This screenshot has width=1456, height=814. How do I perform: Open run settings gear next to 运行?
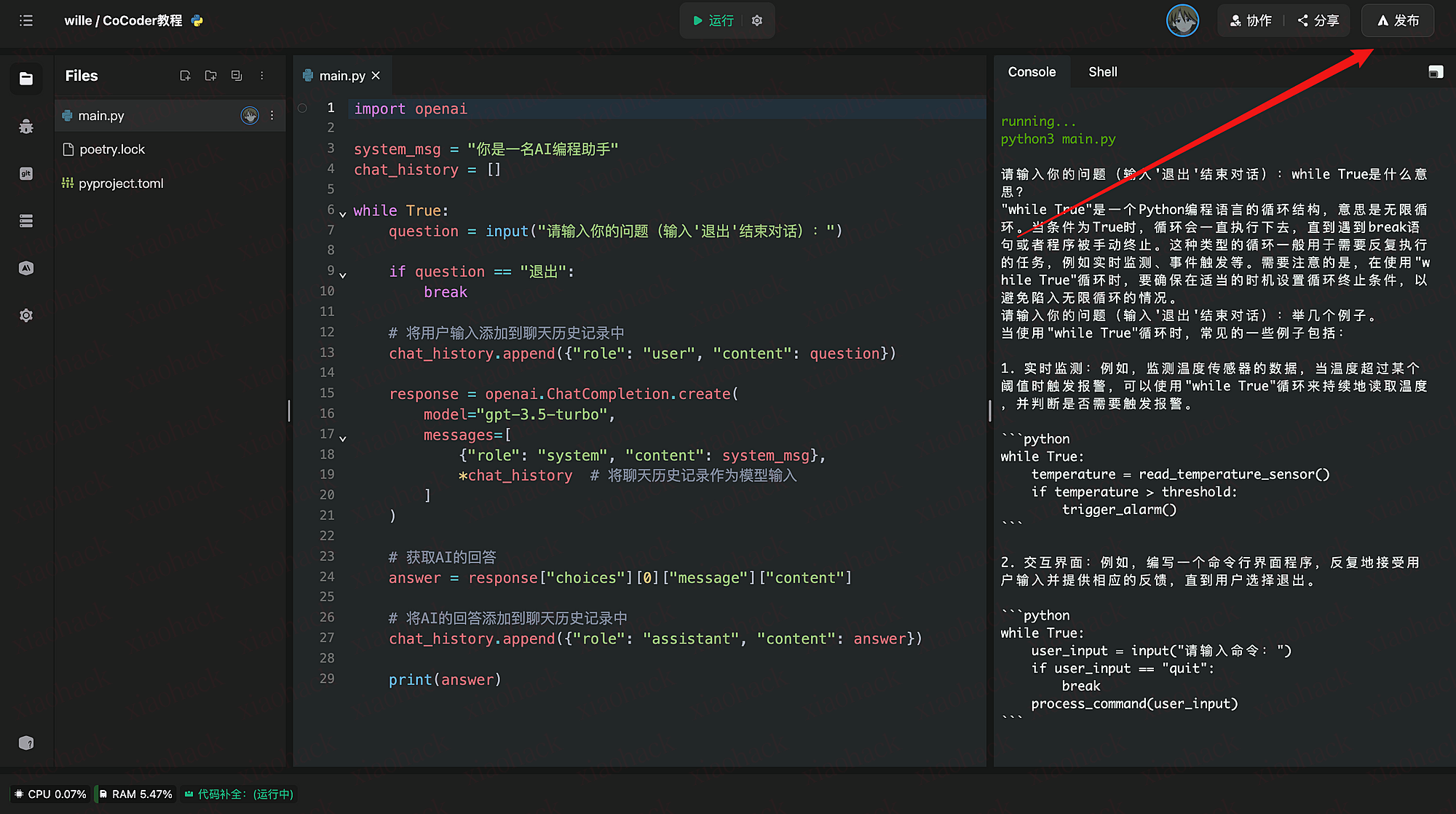click(757, 20)
